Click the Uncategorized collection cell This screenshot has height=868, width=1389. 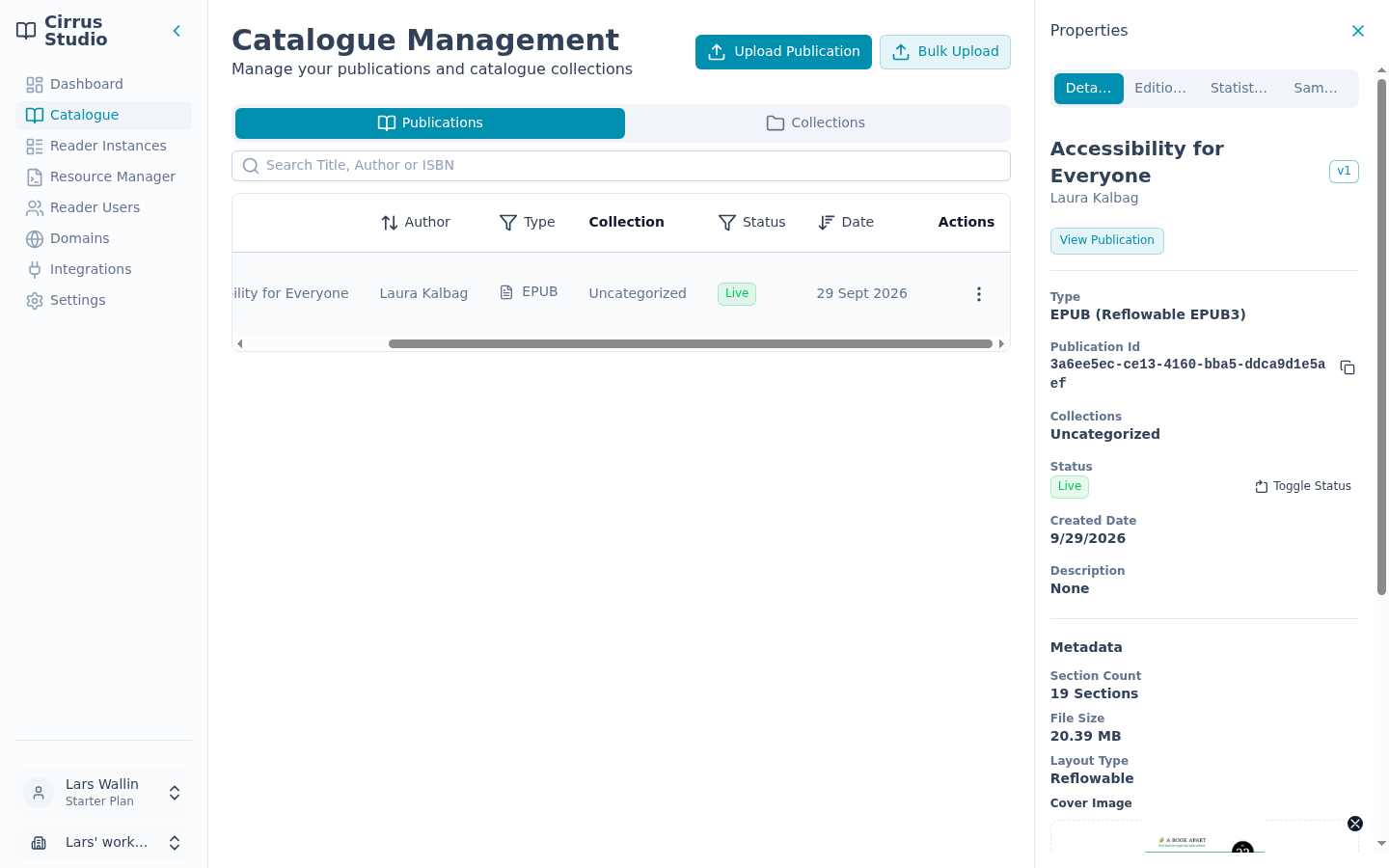638,293
